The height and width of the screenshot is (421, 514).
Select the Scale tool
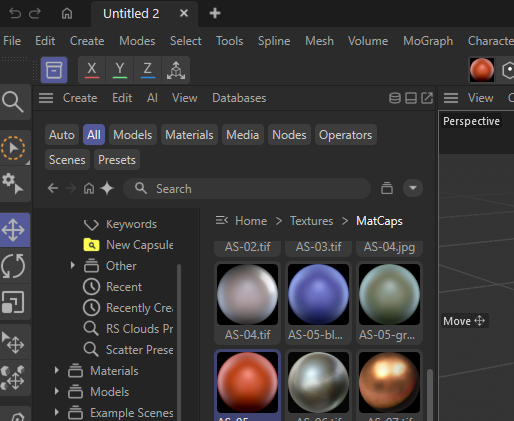13,302
